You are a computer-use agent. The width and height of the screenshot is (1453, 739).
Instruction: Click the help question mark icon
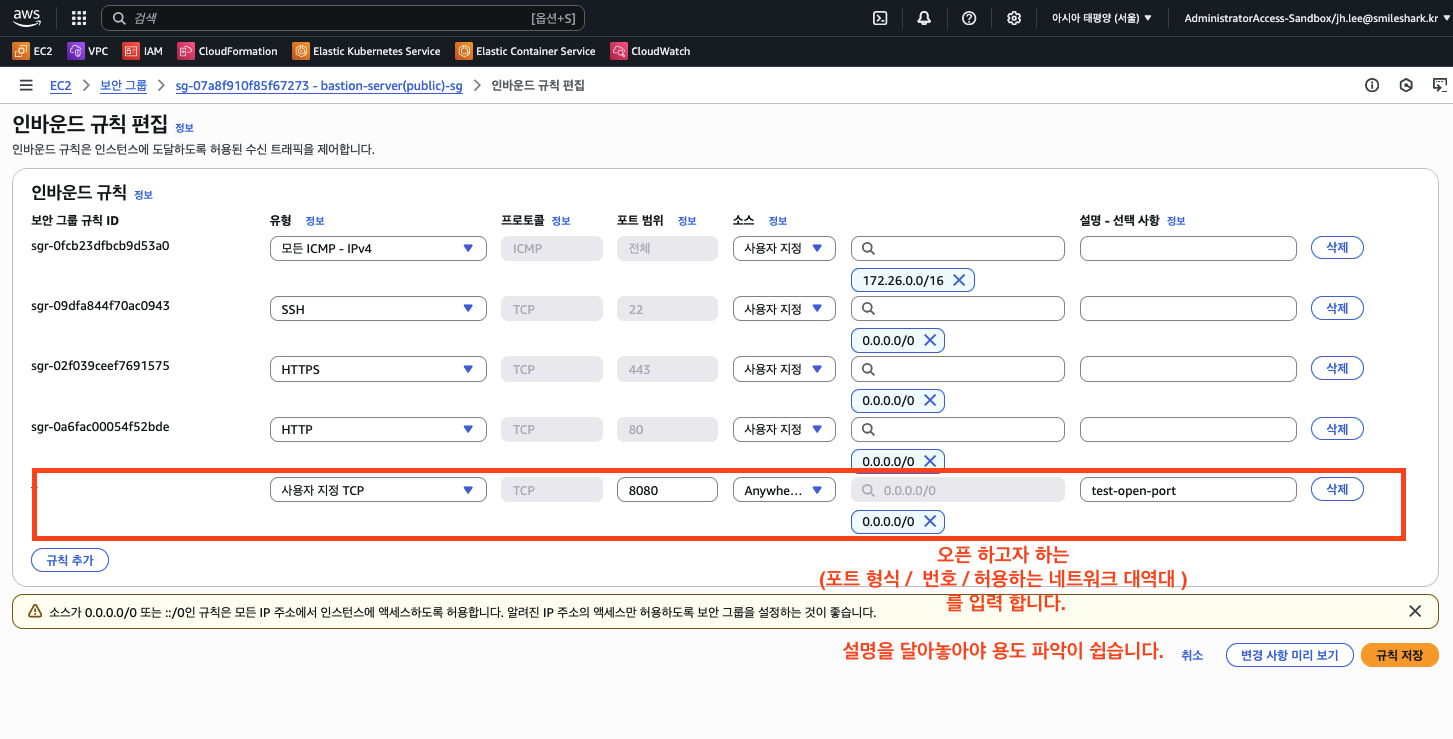click(968, 18)
